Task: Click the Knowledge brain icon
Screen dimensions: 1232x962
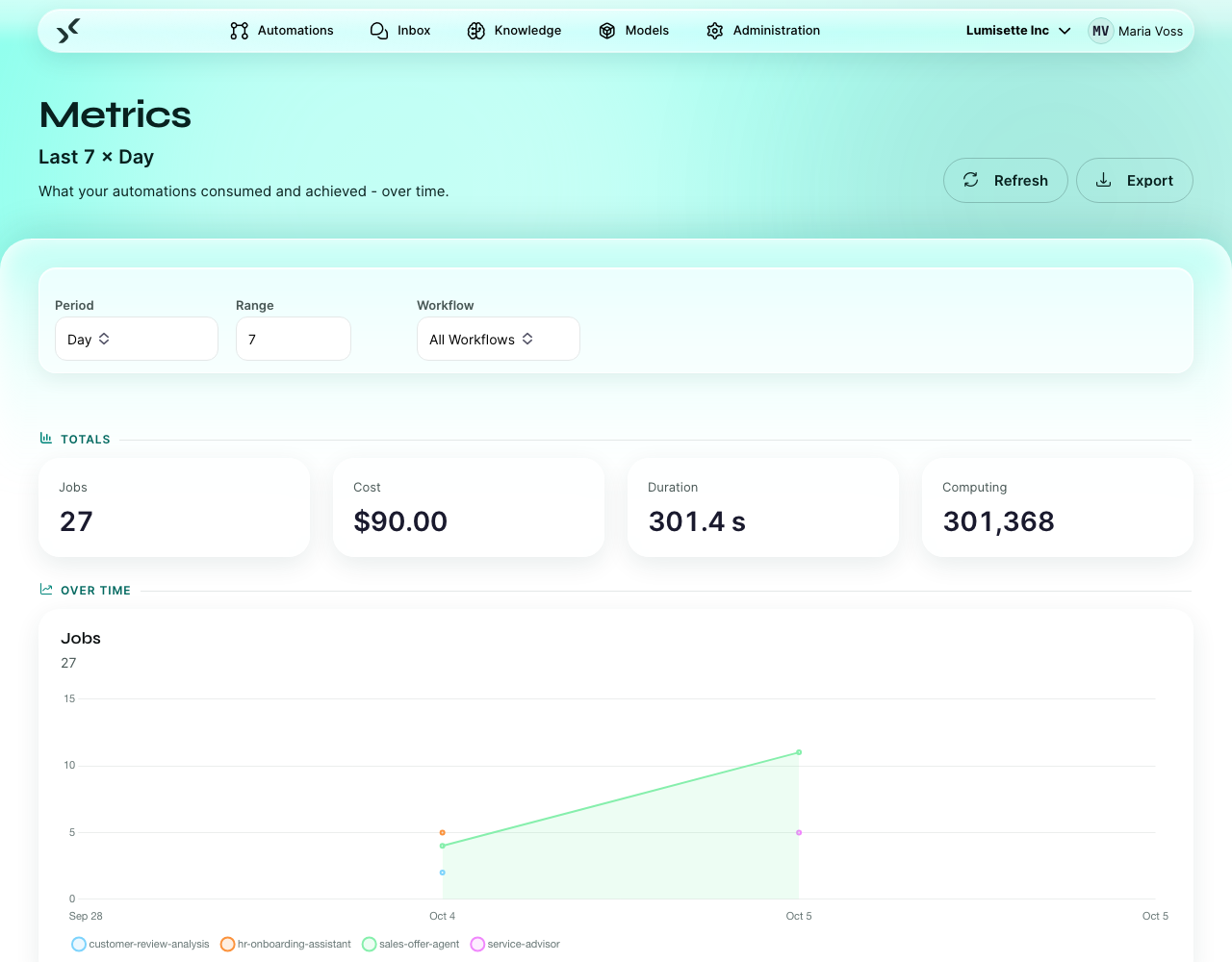Action: point(476,31)
